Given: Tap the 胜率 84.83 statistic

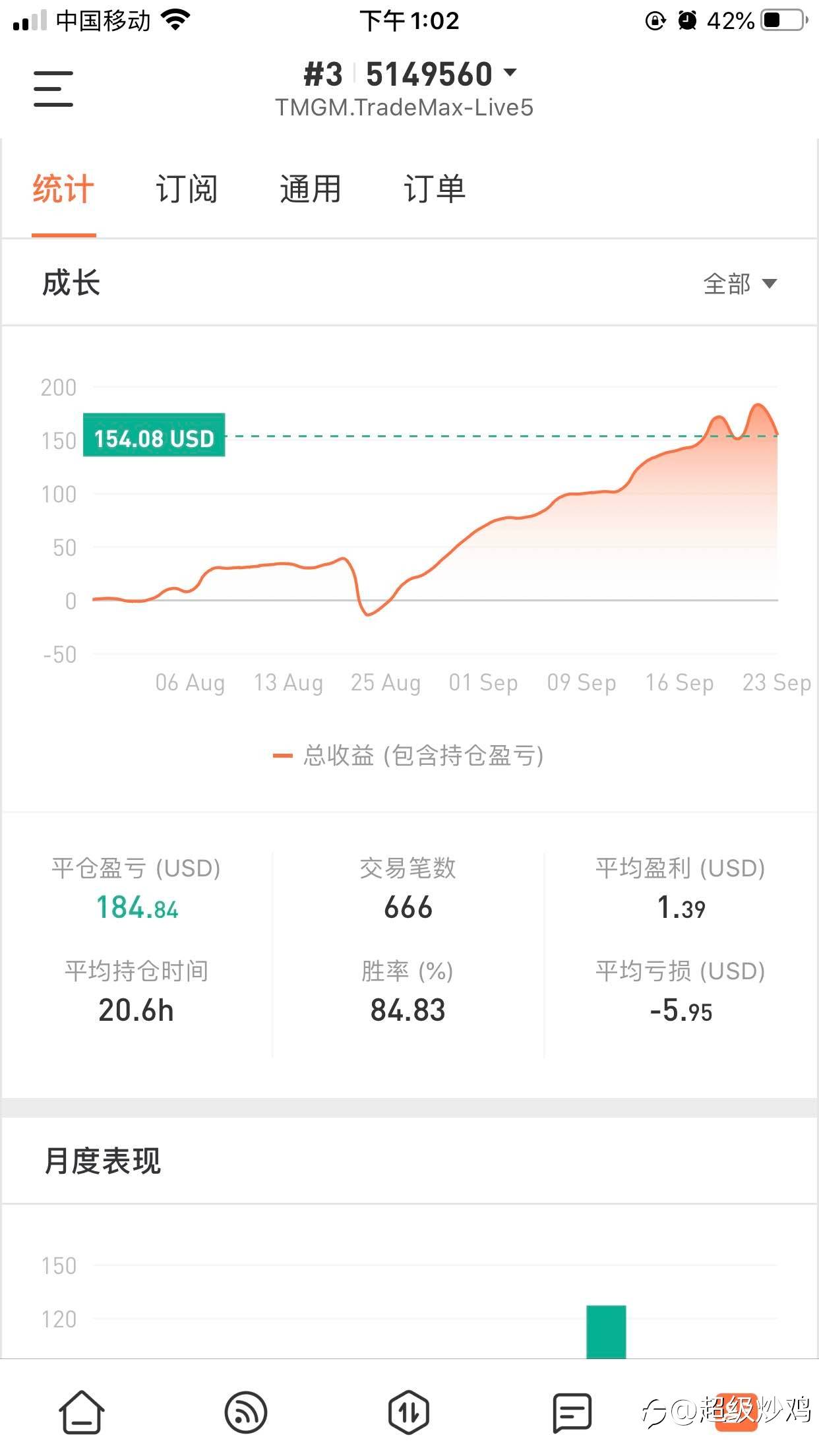Looking at the screenshot, I should (408, 1010).
